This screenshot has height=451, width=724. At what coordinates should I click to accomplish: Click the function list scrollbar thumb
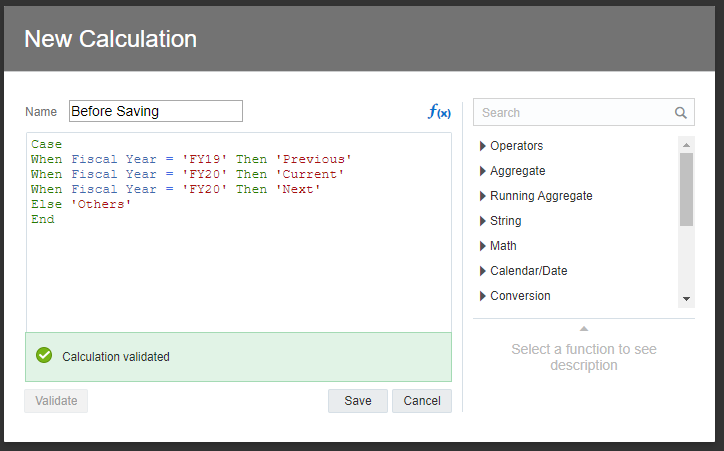point(687,189)
